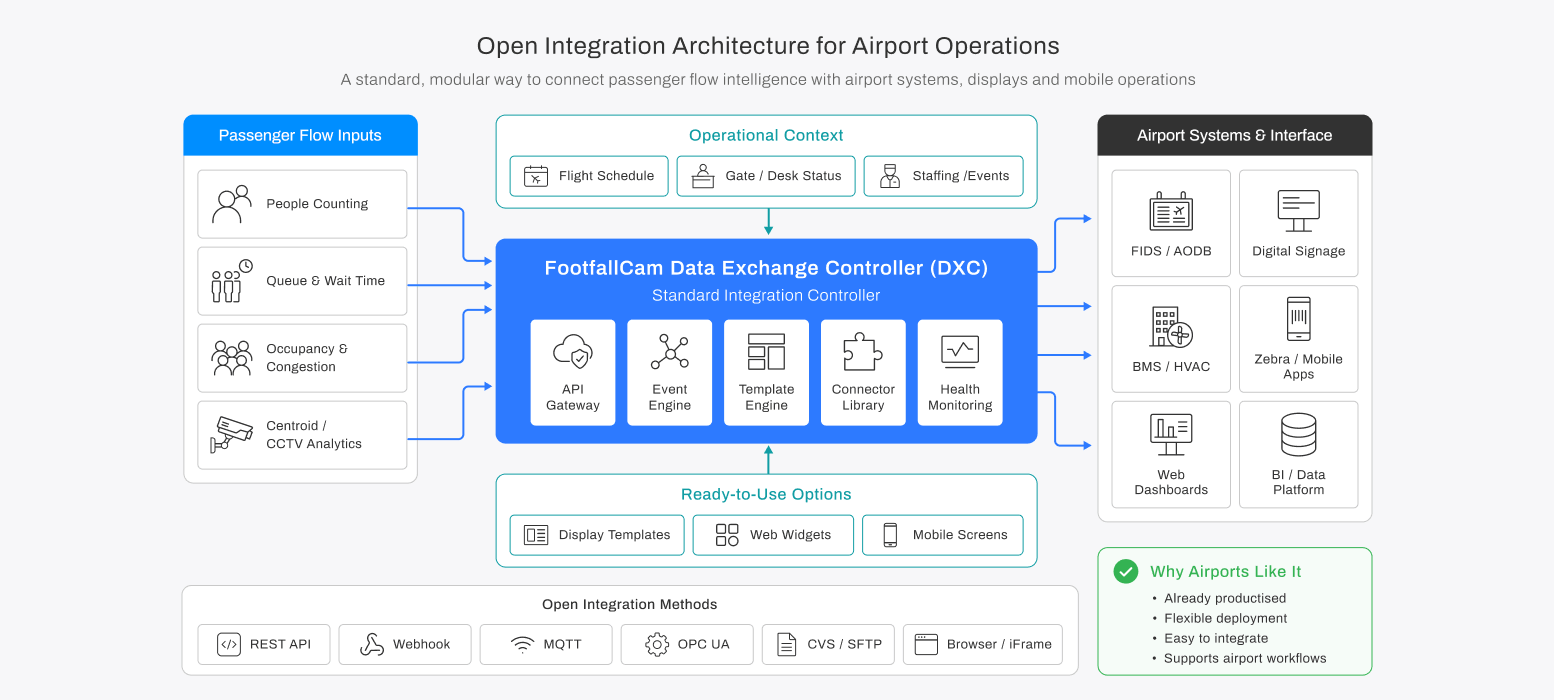Click the Queue & Wait Time label
Viewport: 1554px width, 700px height.
(326, 281)
